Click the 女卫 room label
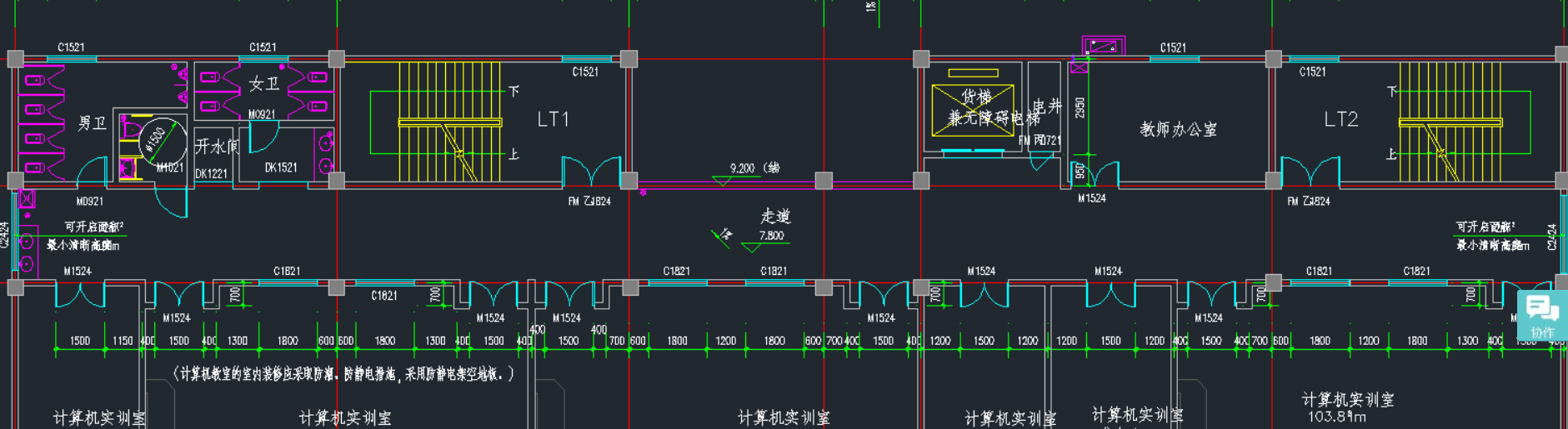 coord(263,83)
